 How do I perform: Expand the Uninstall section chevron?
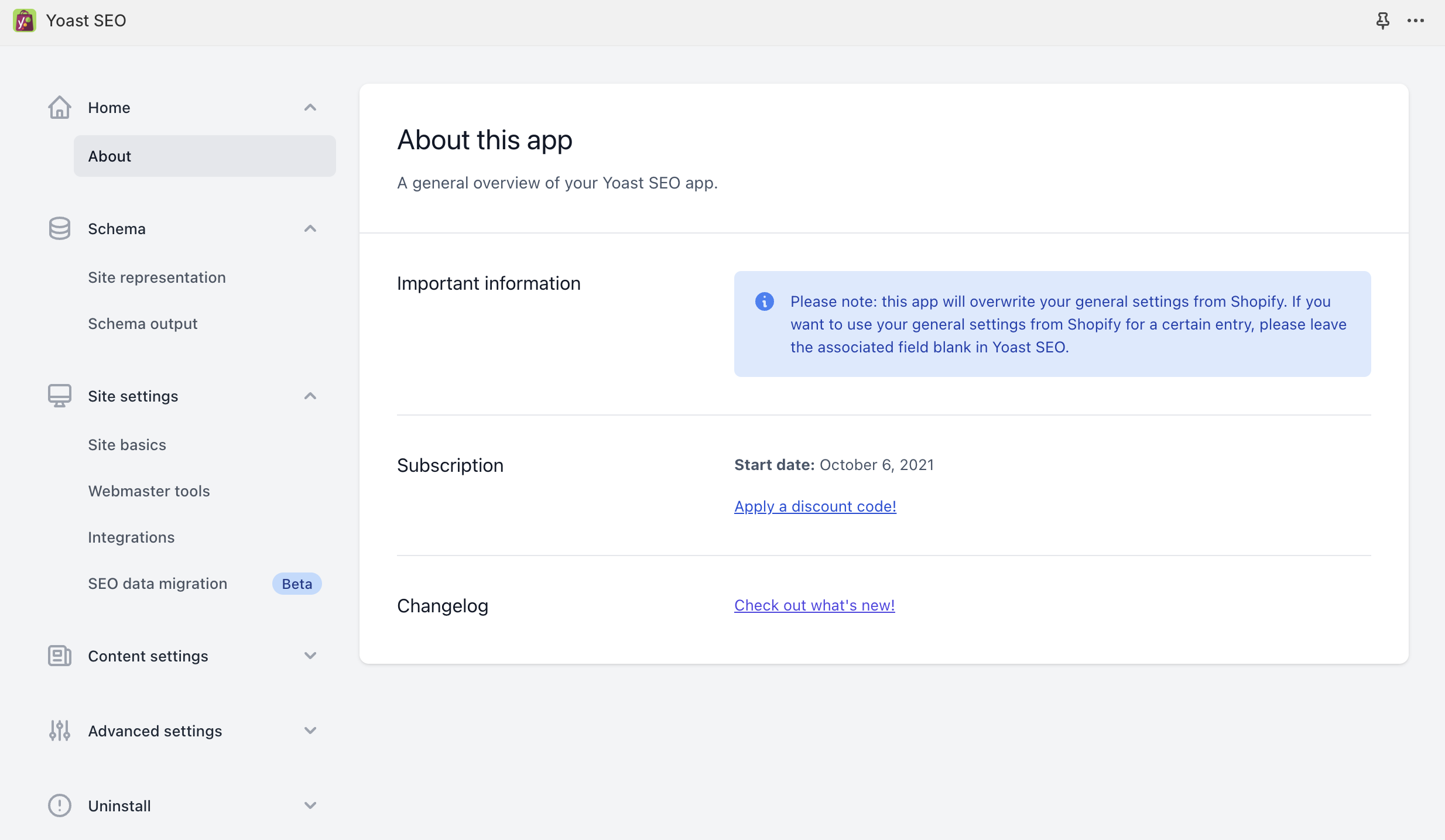310,805
